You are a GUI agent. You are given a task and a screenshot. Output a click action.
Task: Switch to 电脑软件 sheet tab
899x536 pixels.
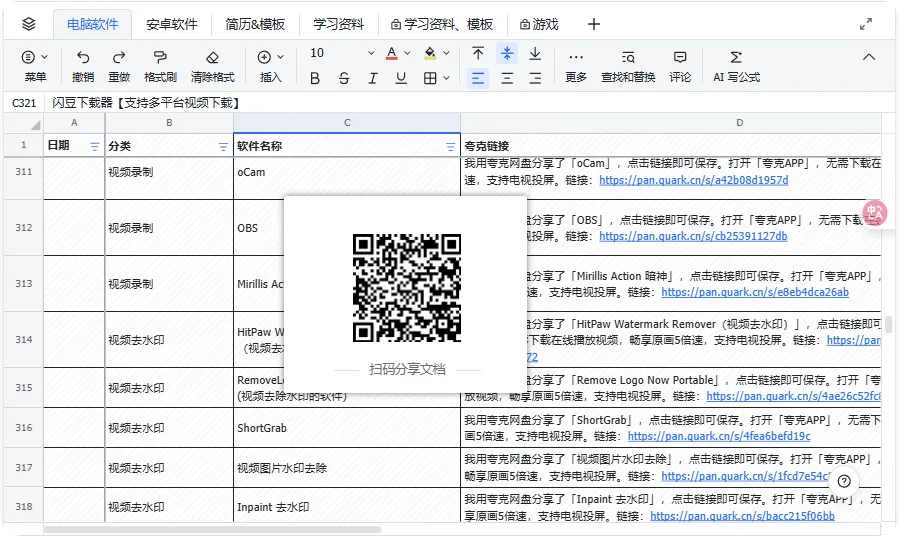92,24
